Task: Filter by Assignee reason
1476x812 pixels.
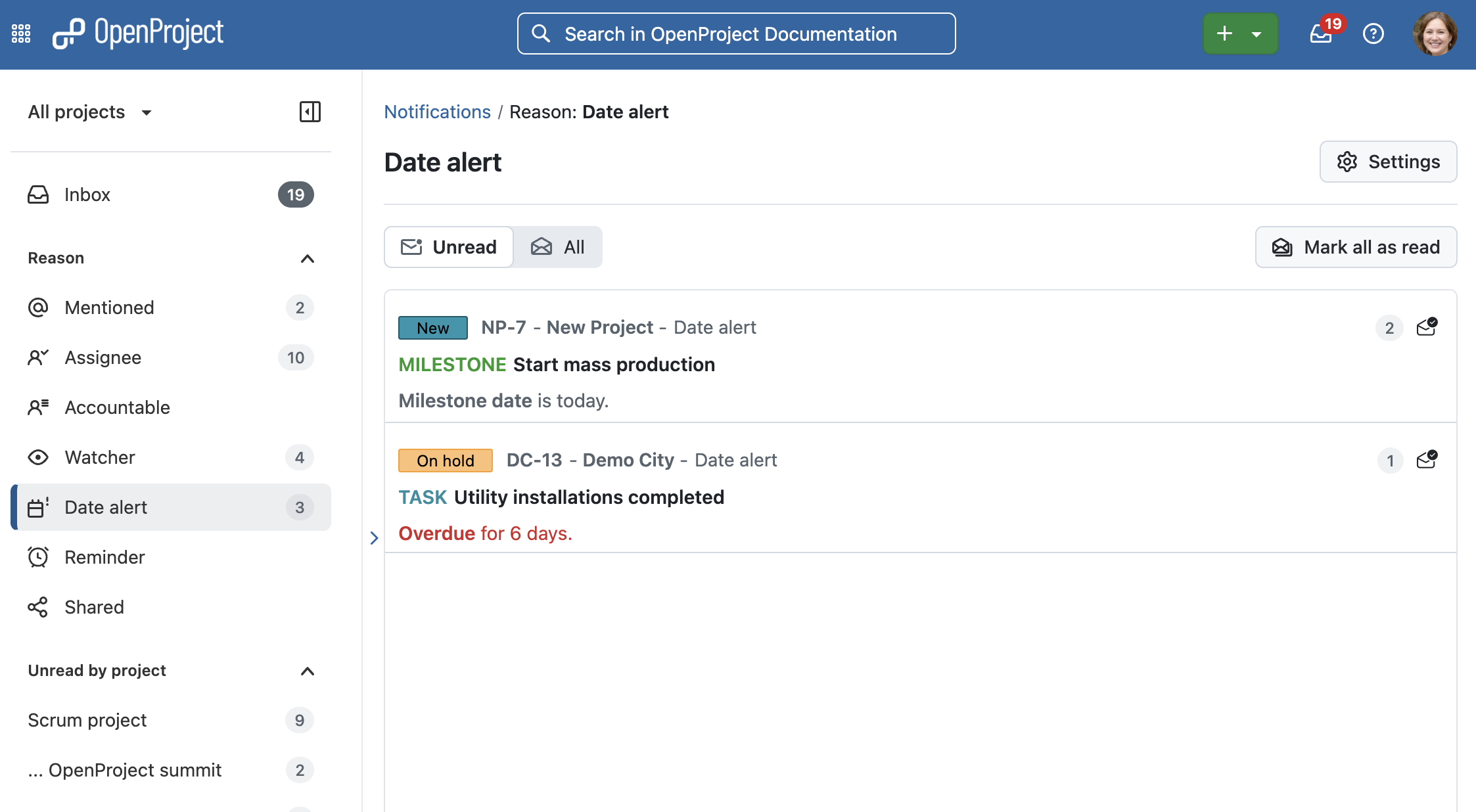Action: (171, 357)
